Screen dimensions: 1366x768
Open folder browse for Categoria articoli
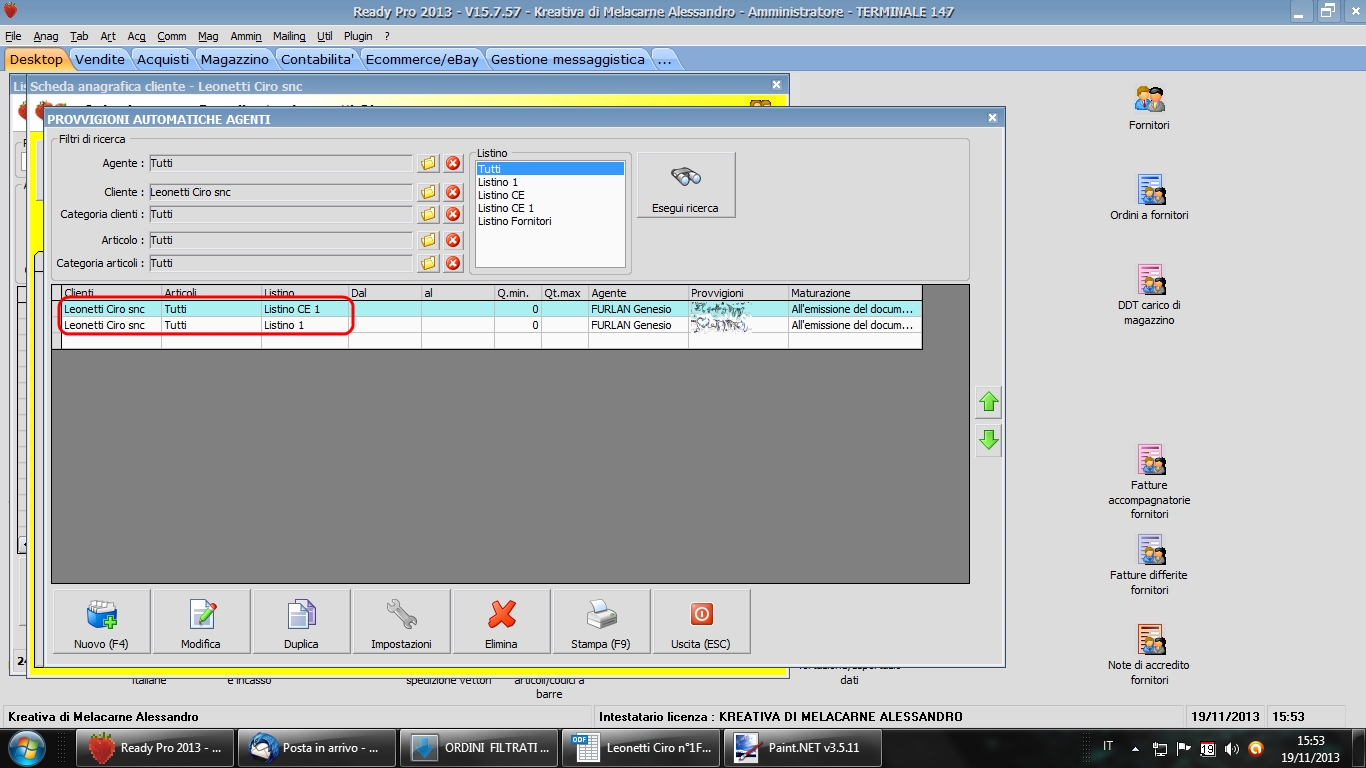point(428,263)
